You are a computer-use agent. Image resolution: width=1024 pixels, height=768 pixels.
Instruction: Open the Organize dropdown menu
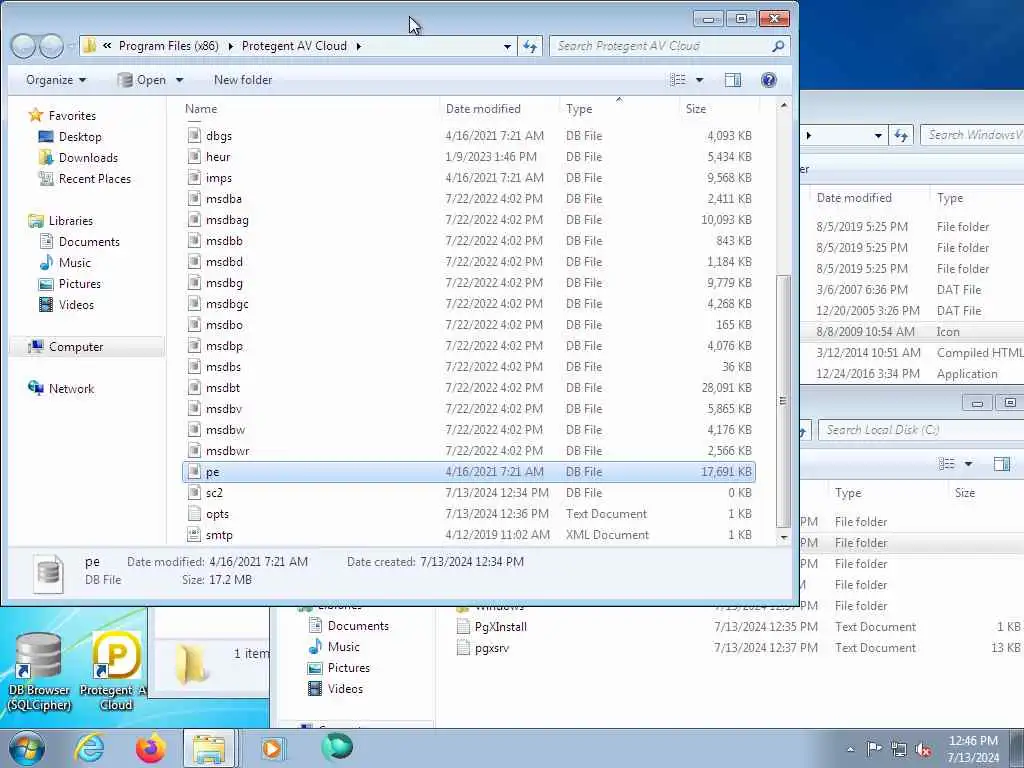[56, 80]
